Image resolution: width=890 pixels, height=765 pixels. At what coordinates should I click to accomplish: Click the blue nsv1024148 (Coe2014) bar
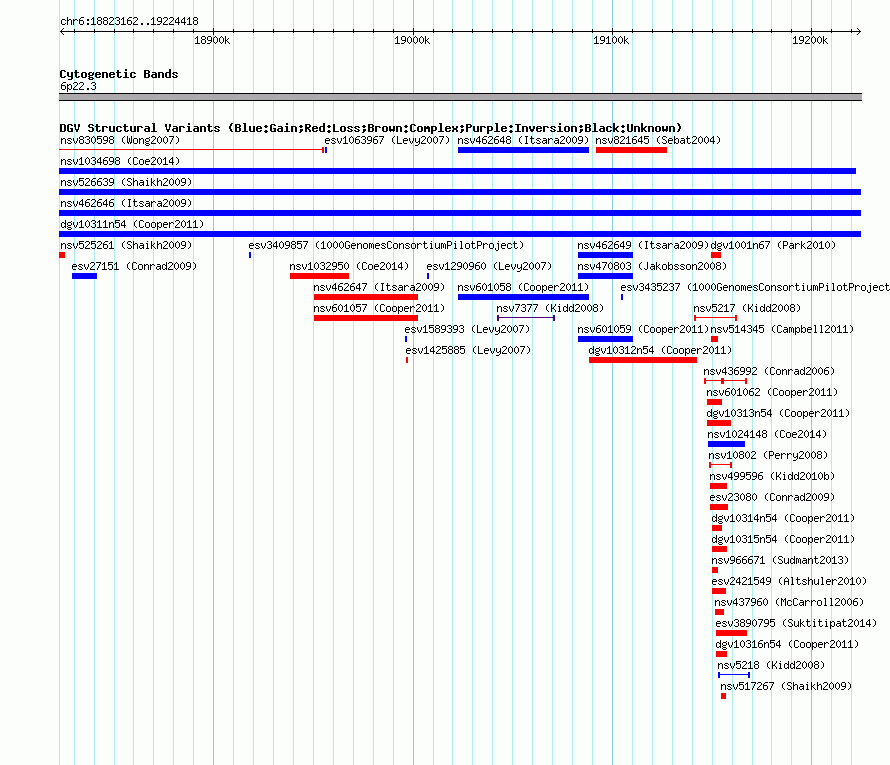[x=727, y=444]
